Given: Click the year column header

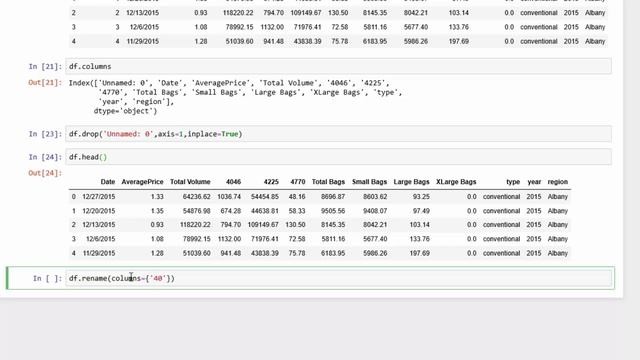Looking at the screenshot, I should 534,182.
